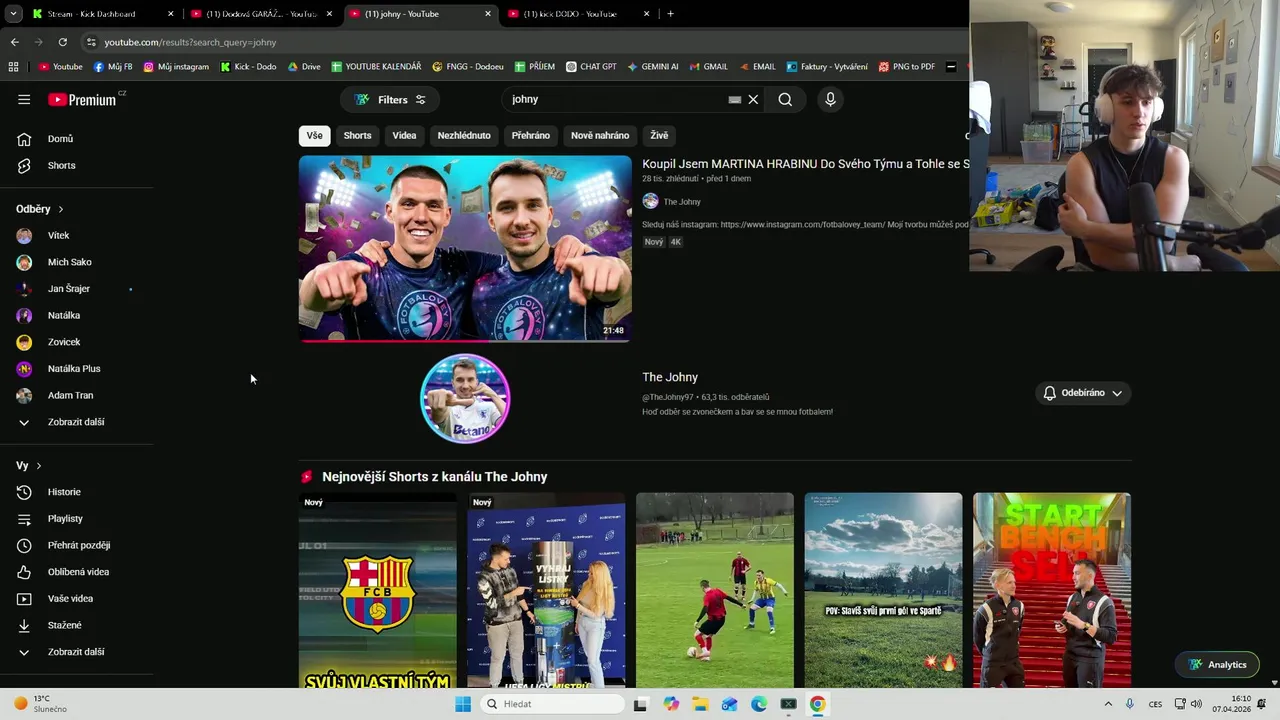Viewport: 1280px width, 720px height.
Task: Open Historie in the sidebar
Action: tap(64, 492)
